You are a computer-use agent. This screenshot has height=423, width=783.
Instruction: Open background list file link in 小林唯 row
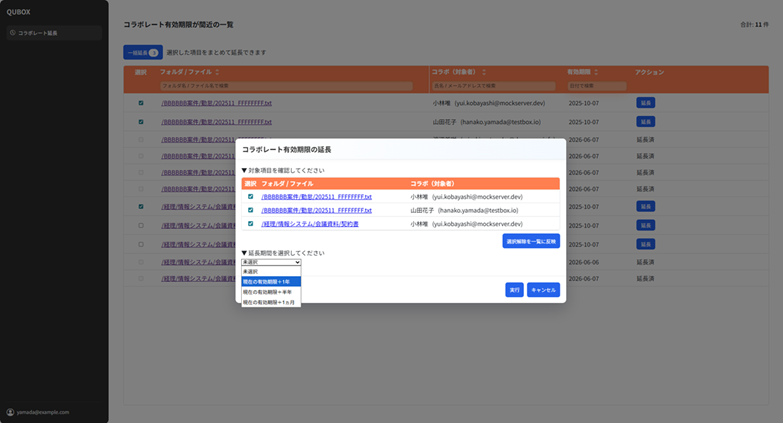tap(216, 103)
